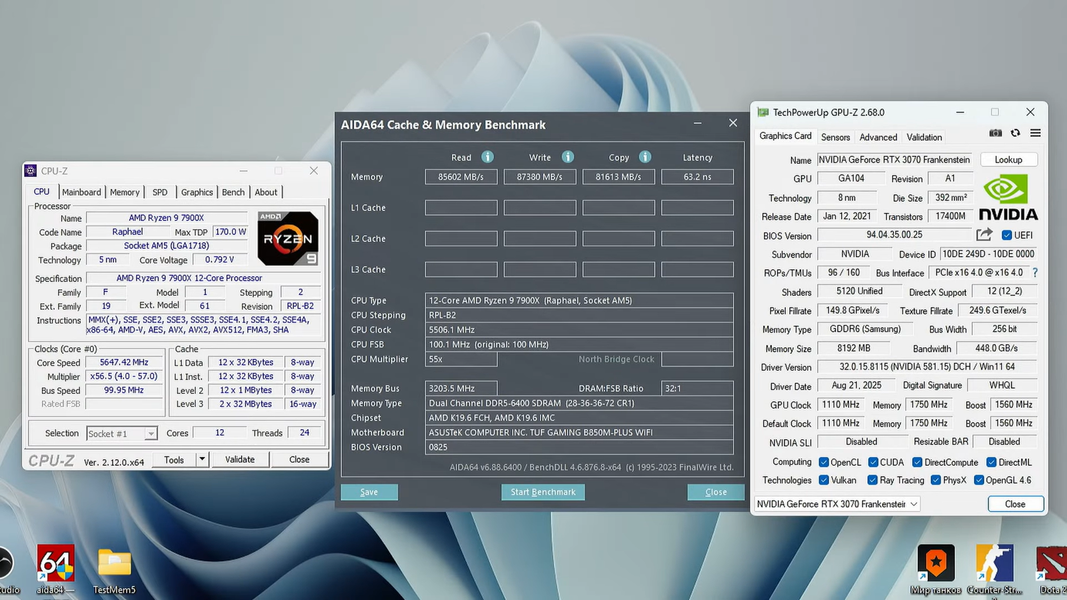
Task: Expand the Tools dropdown arrow in CPU-Z
Action: click(202, 460)
